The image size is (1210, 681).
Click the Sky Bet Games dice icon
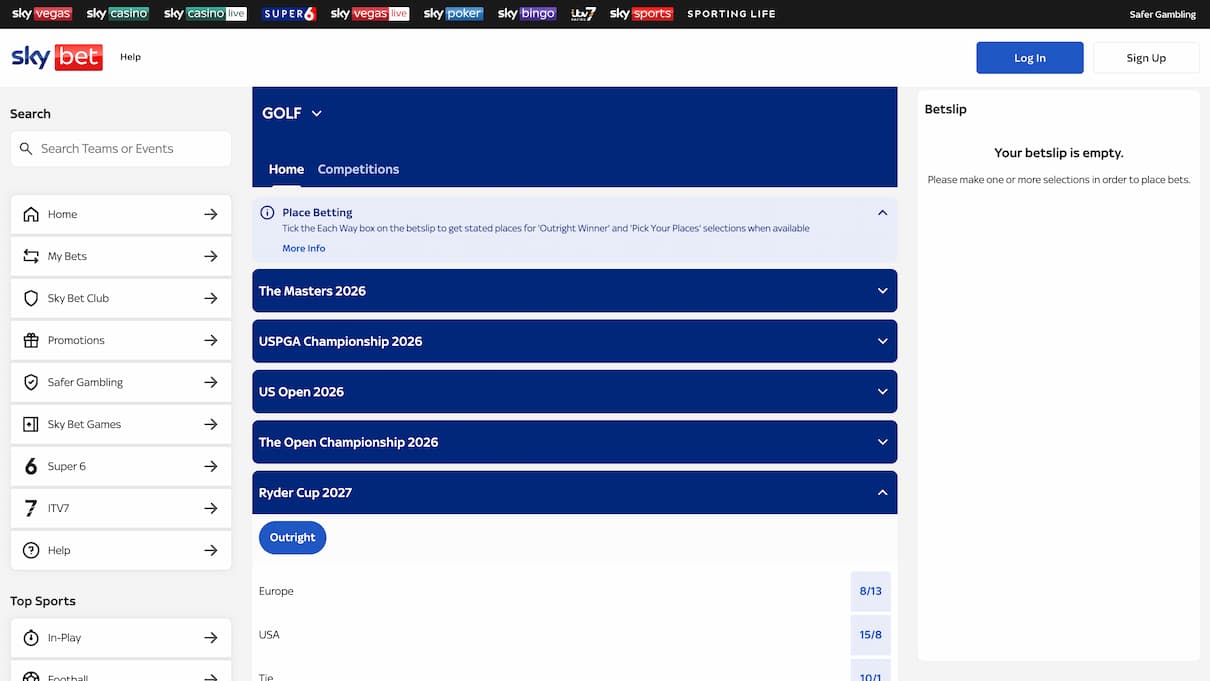[30, 424]
